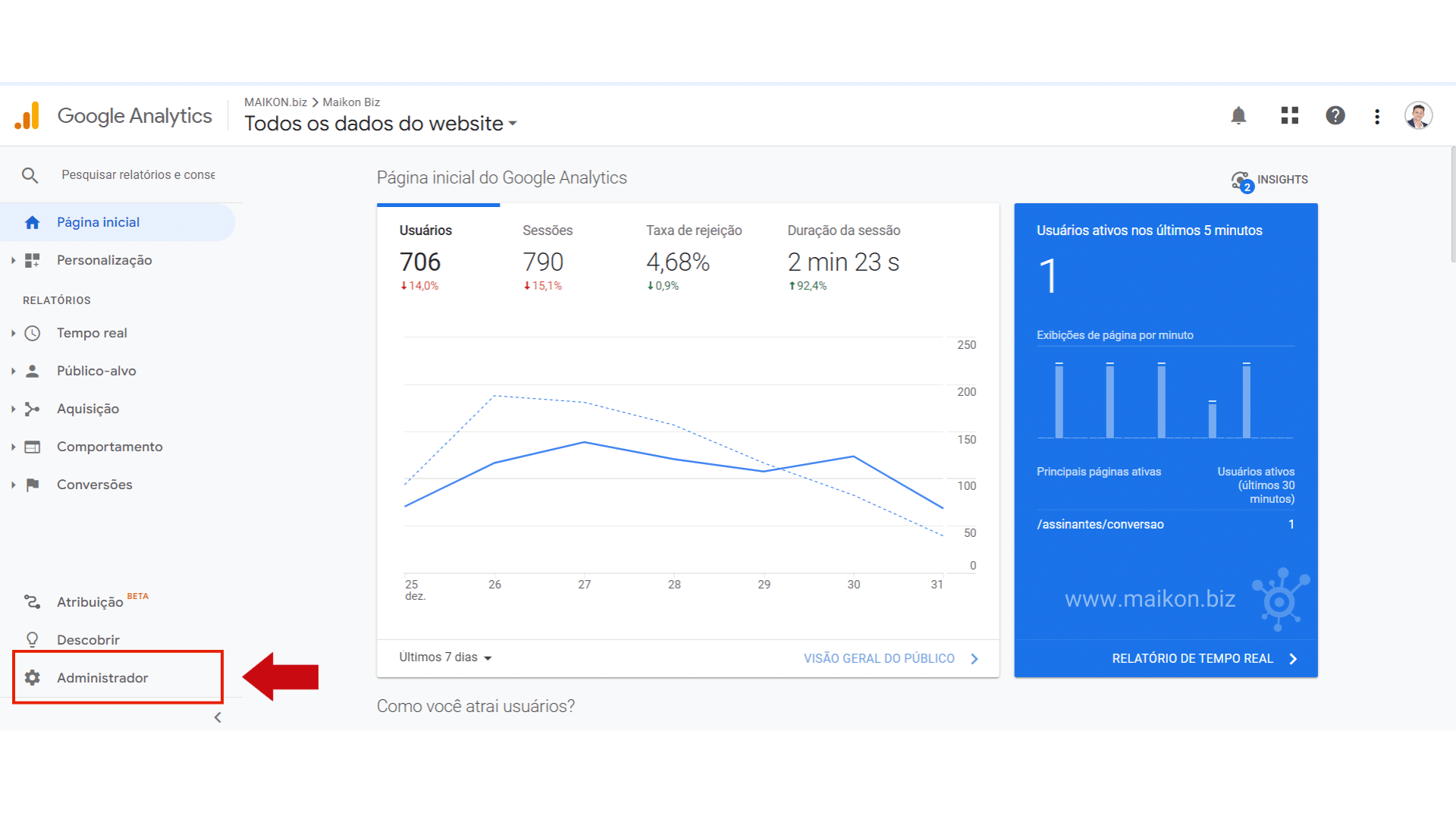This screenshot has height=819, width=1456.
Task: Click the Maikon Biz breadcrumb
Action: coord(351,102)
